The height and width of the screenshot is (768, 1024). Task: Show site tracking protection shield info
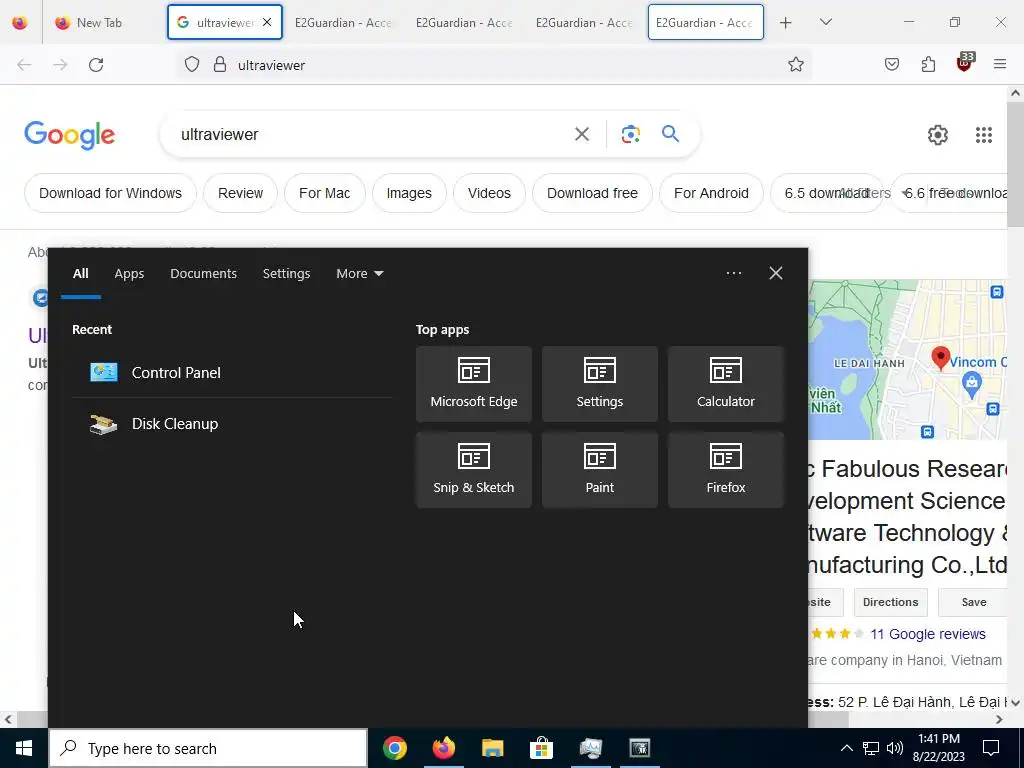pos(191,65)
